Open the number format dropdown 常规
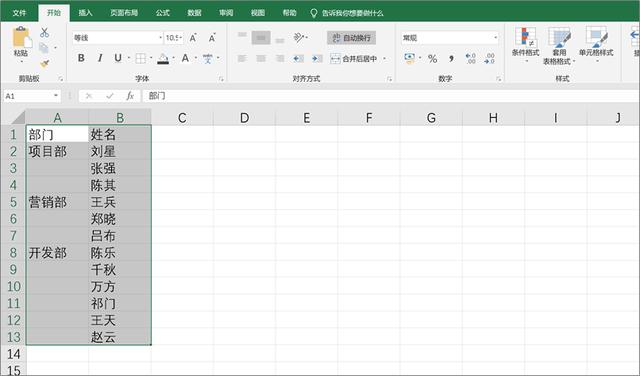This screenshot has height=376, width=640. [496, 38]
